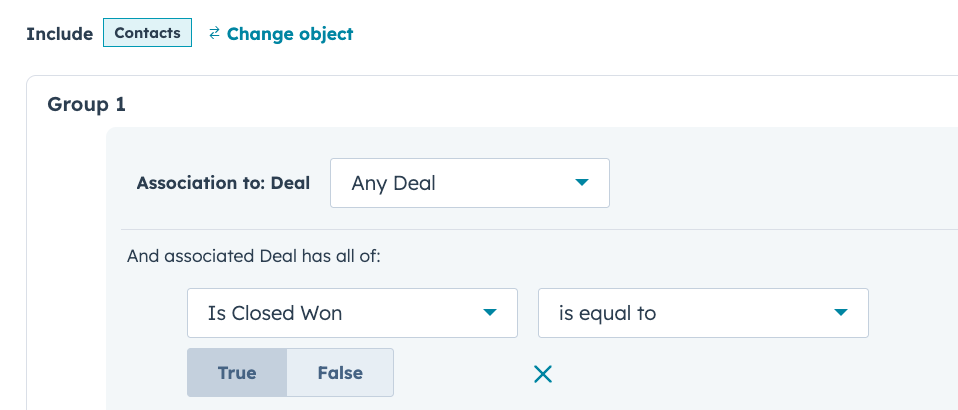
Task: Select the Group 1 heading
Action: (x=86, y=104)
